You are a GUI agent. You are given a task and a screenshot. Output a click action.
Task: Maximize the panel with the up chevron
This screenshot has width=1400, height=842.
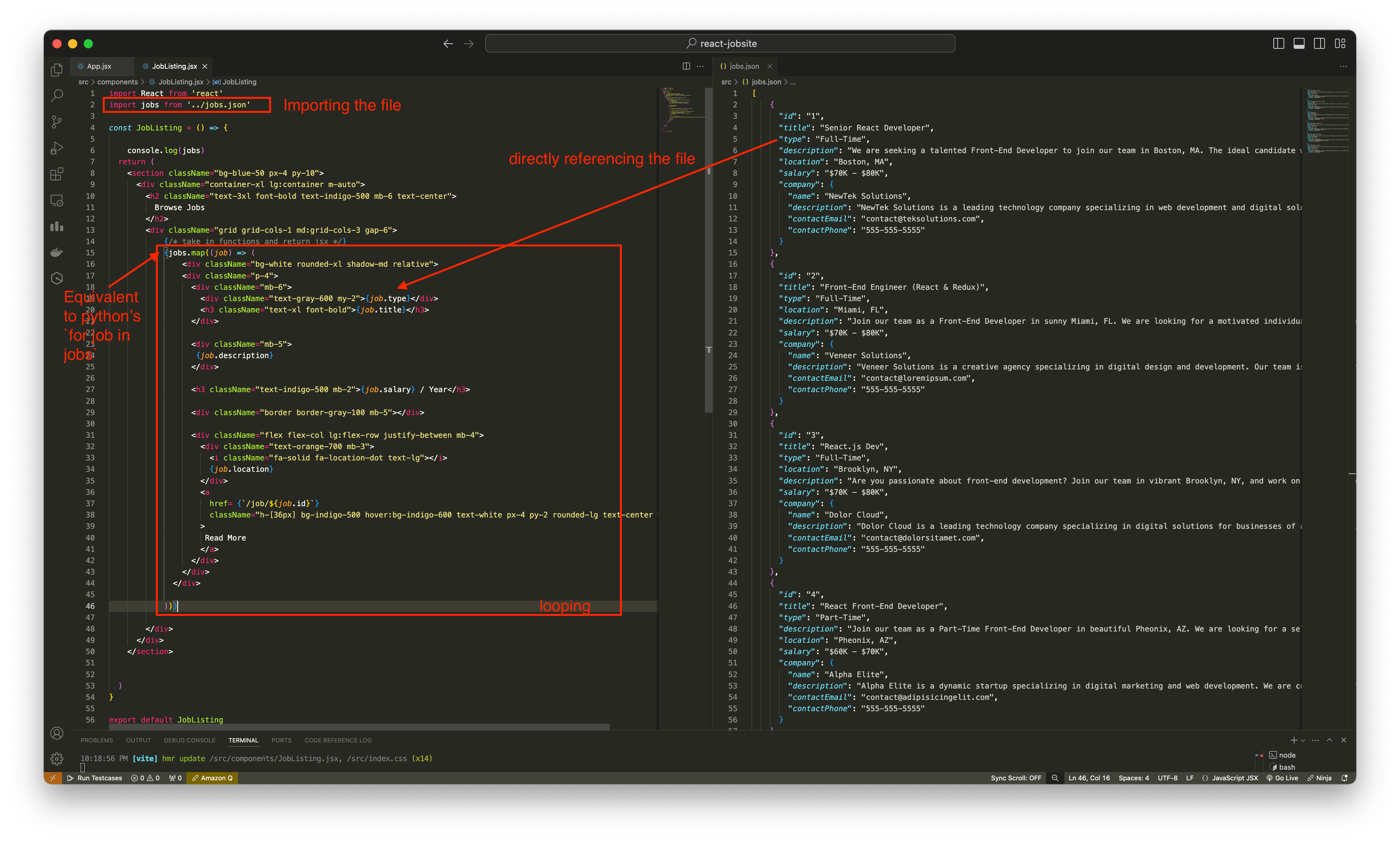pos(1330,740)
